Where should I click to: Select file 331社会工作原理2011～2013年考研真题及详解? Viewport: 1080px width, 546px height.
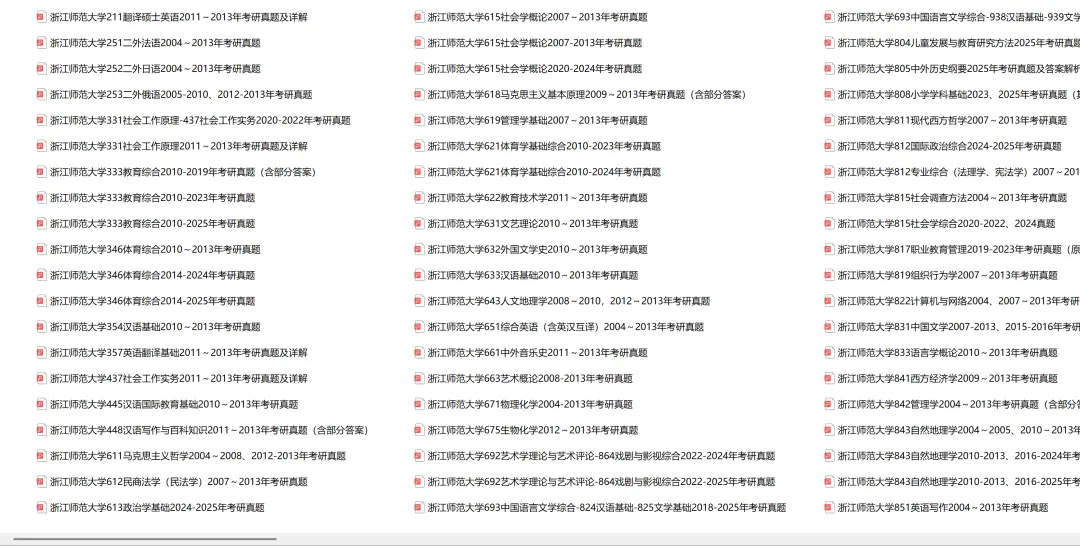[x=172, y=146]
